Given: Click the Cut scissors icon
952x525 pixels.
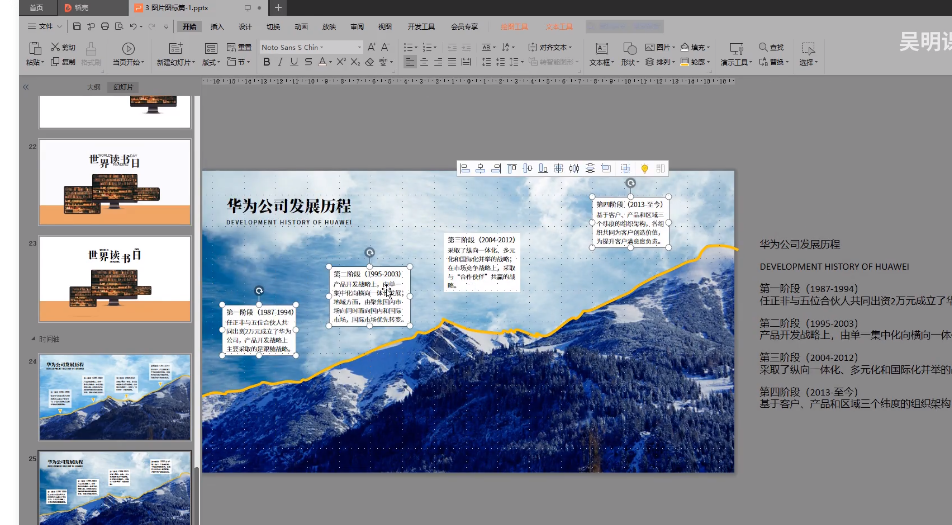Looking at the screenshot, I should point(55,47).
